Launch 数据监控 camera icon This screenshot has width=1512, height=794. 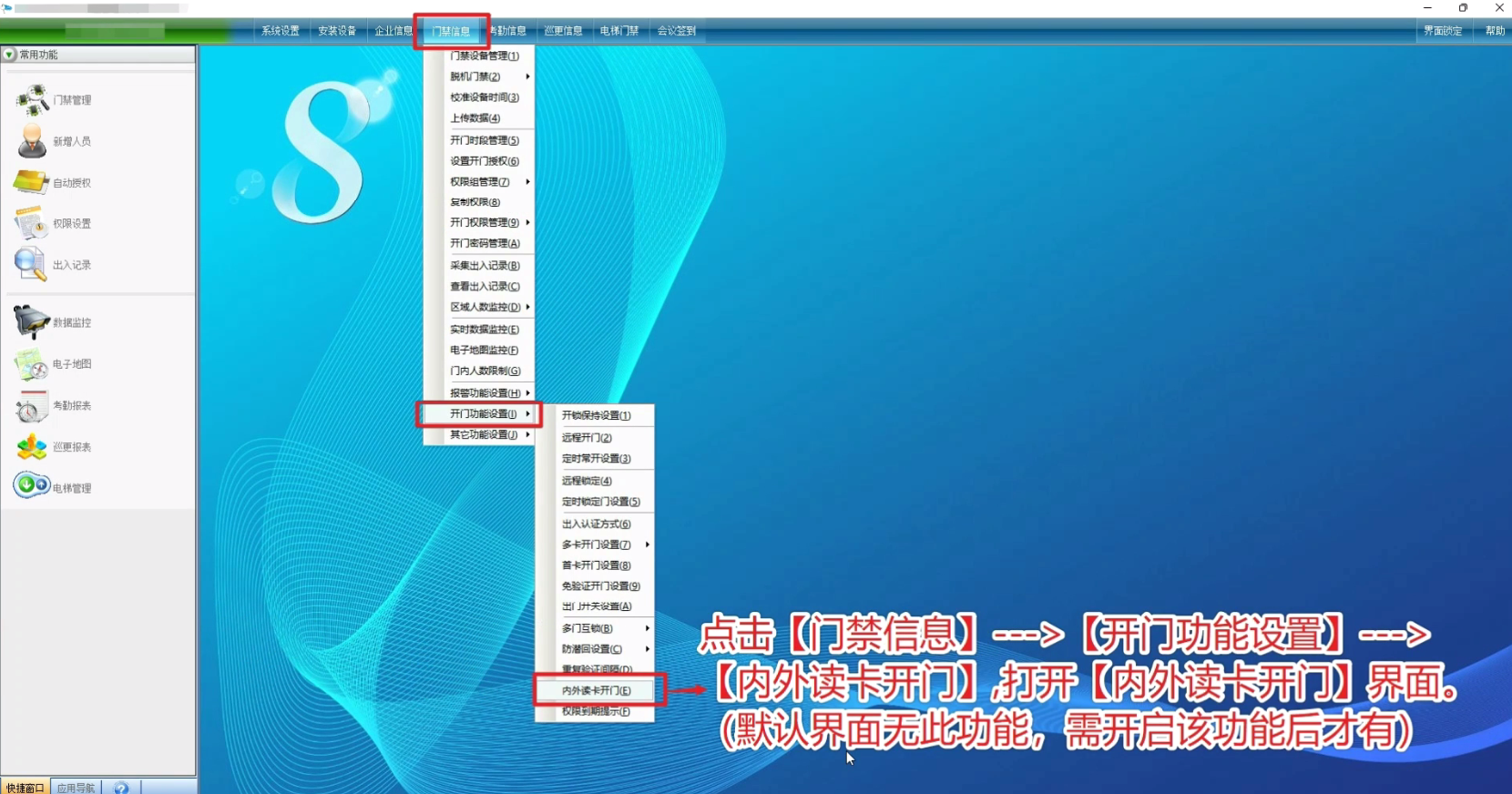pos(32,322)
